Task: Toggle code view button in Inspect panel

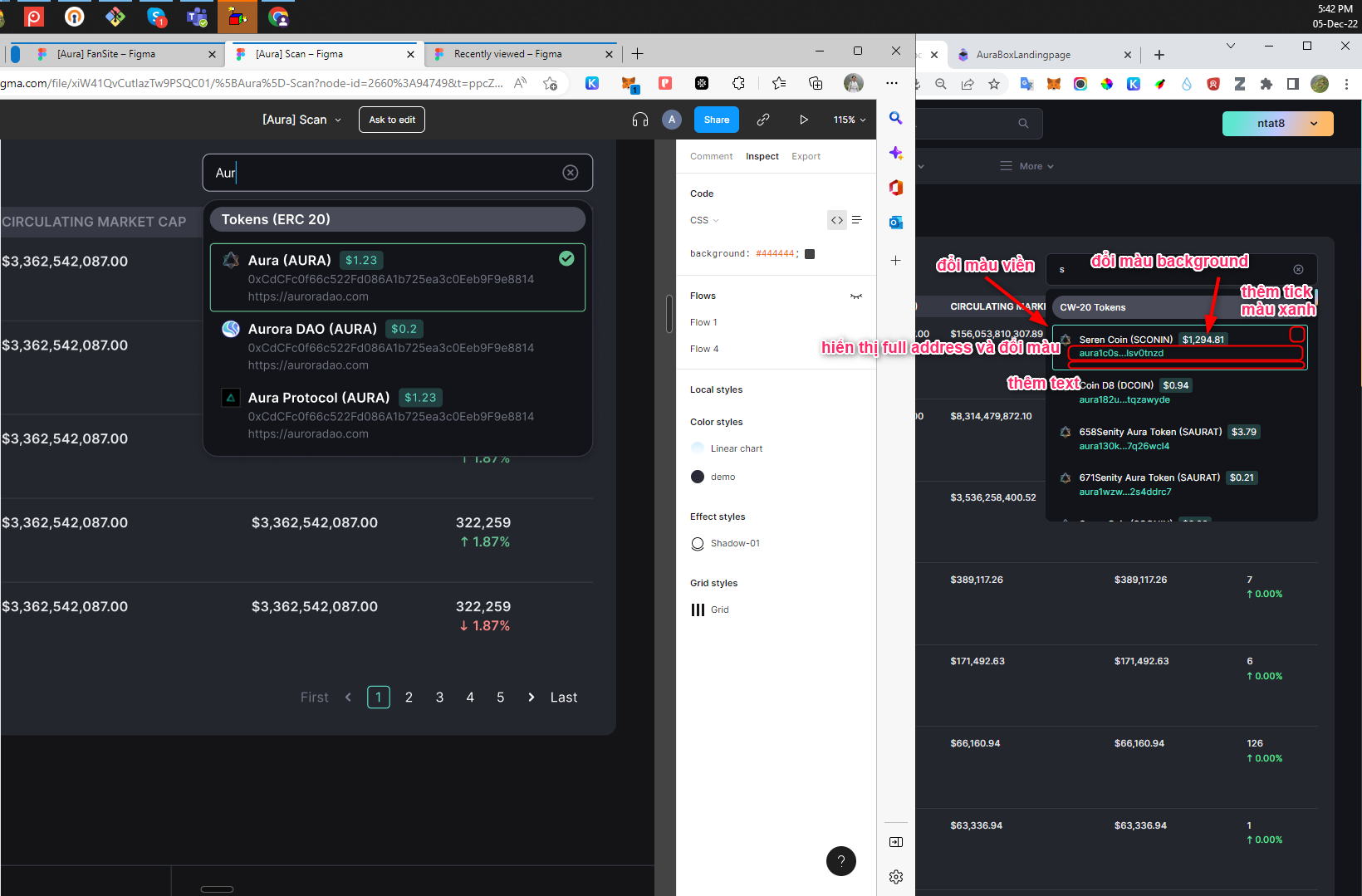Action: coord(837,220)
